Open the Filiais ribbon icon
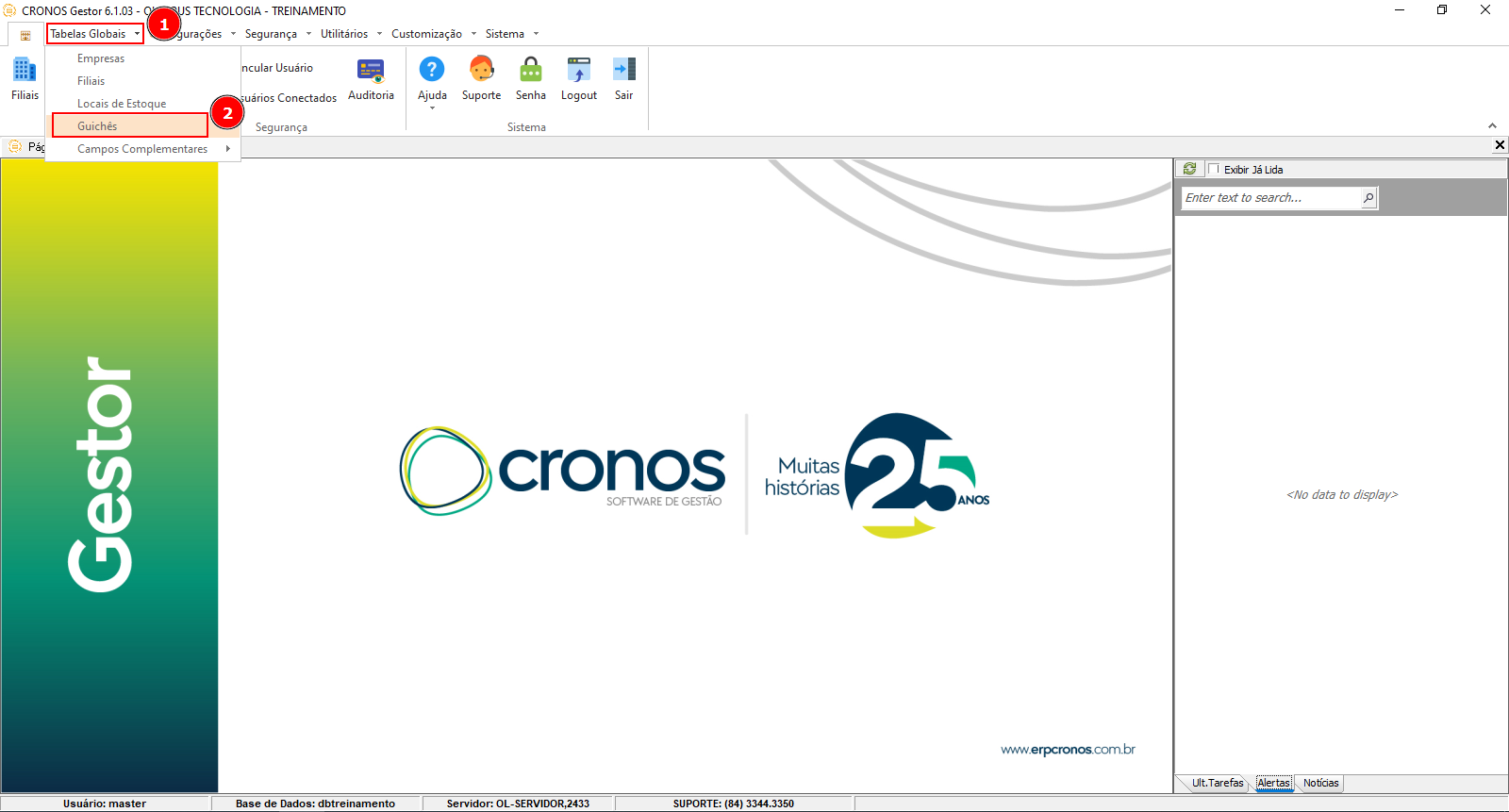 tap(25, 77)
